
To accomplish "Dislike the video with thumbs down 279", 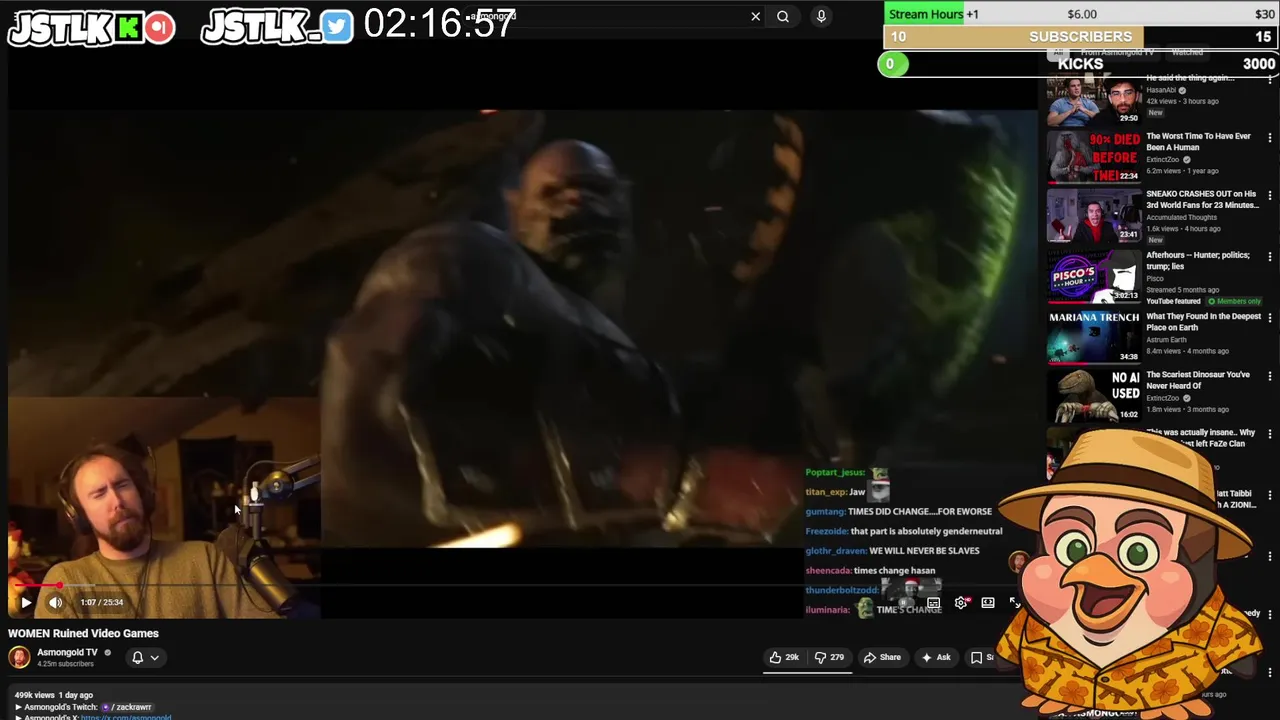I will tap(829, 657).
